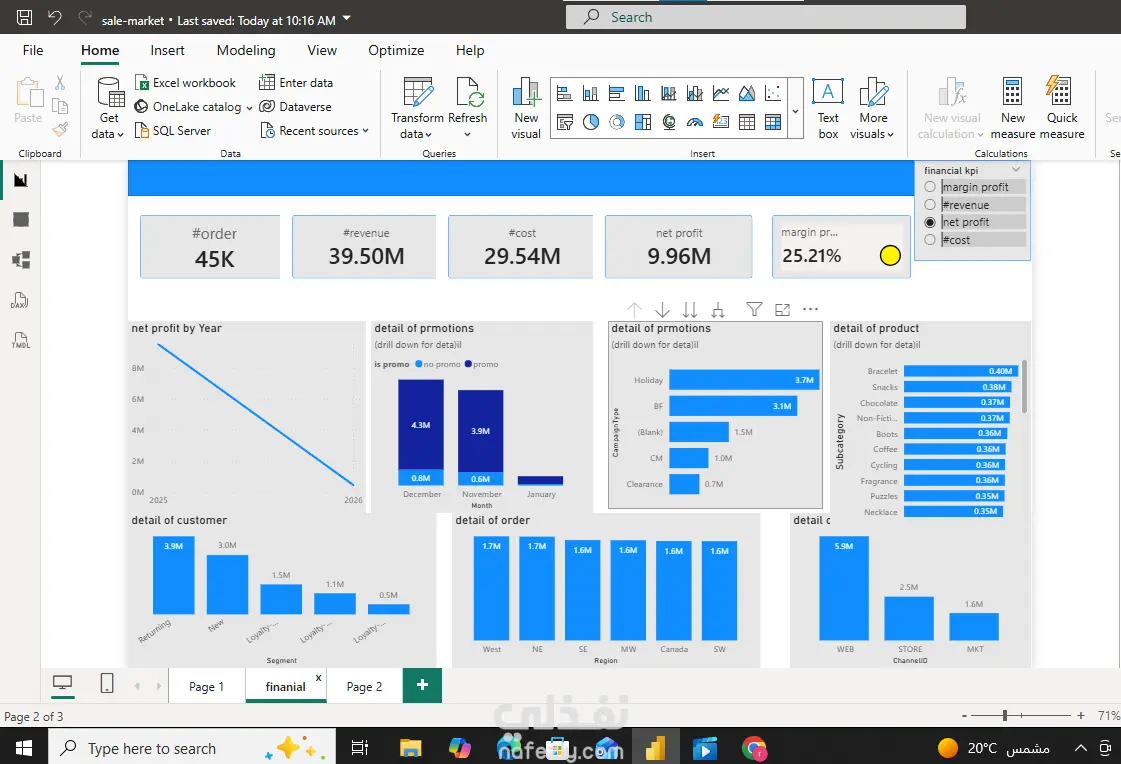The width and height of the screenshot is (1121, 764).
Task: Insert a matrix visual
Action: (773, 122)
